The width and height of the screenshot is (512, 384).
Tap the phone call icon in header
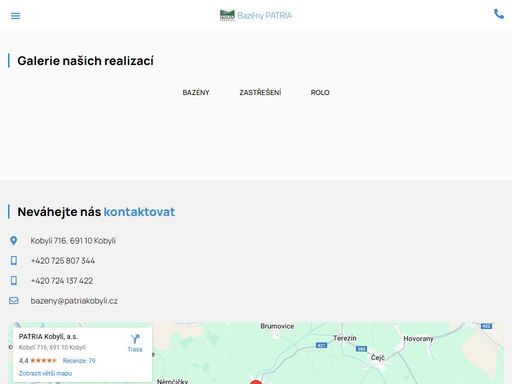point(499,14)
